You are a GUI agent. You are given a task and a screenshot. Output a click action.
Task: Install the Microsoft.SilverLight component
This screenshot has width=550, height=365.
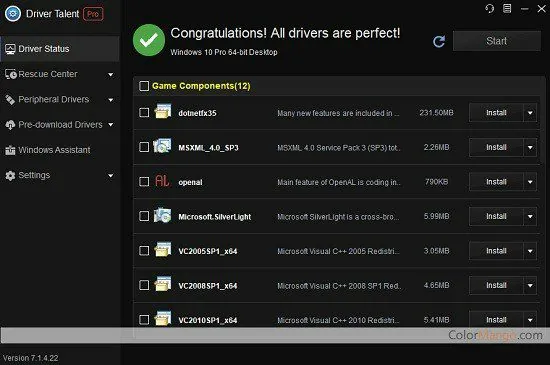496,216
